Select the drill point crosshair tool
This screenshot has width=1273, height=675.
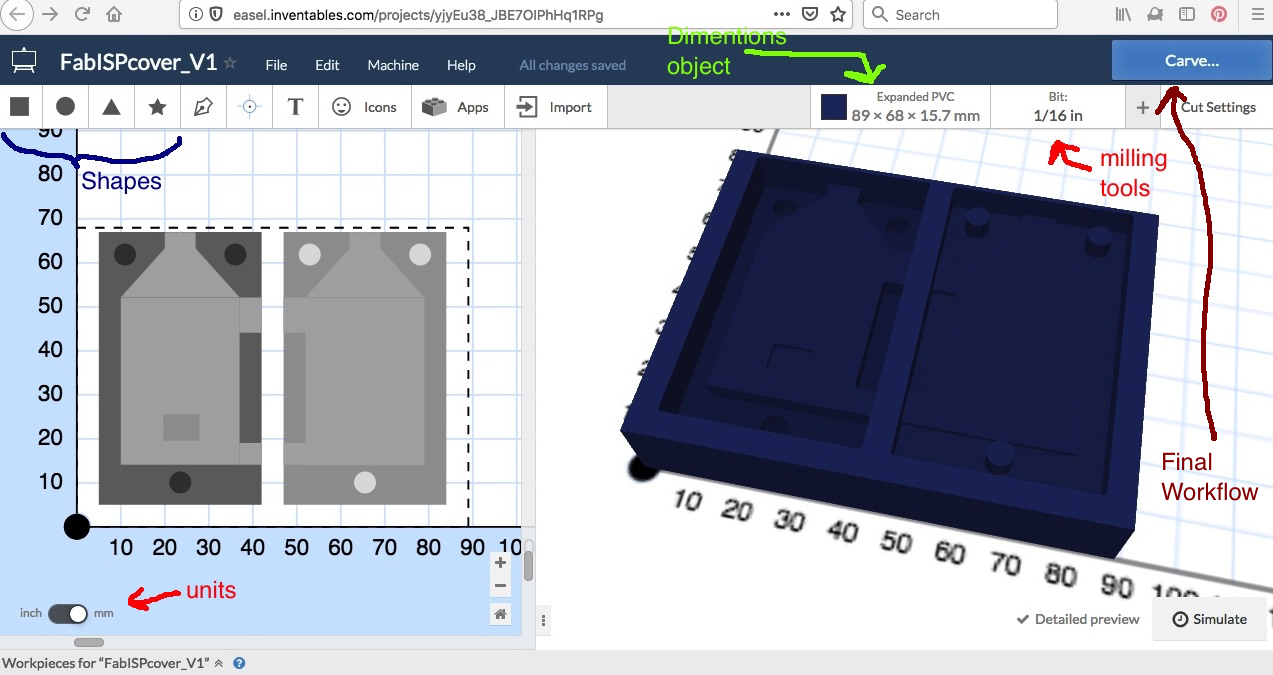point(249,107)
